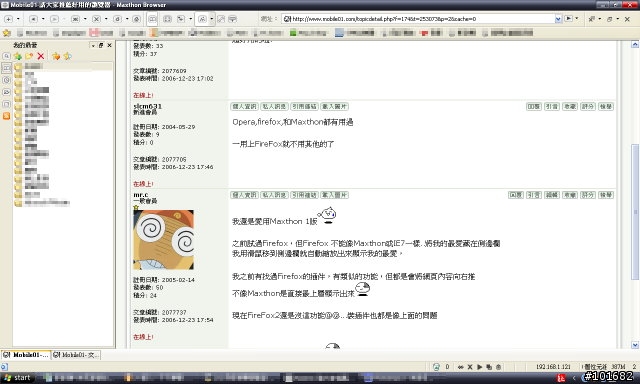
Task: Click the address bar URL field
Action: click(422, 19)
